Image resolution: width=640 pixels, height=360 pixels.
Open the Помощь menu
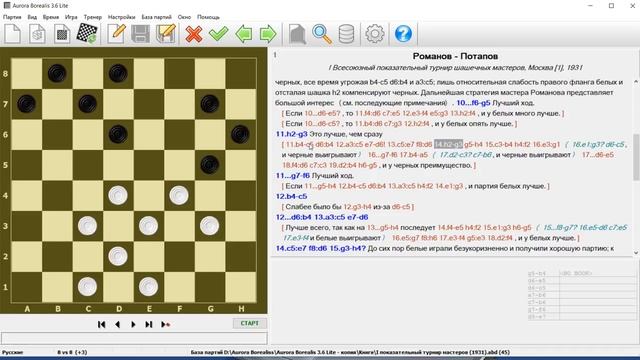tap(208, 17)
